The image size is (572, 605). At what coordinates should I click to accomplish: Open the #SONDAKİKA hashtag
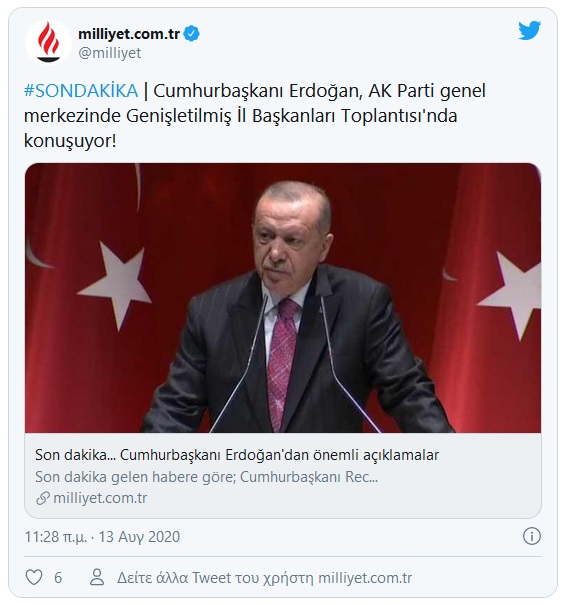click(81, 91)
